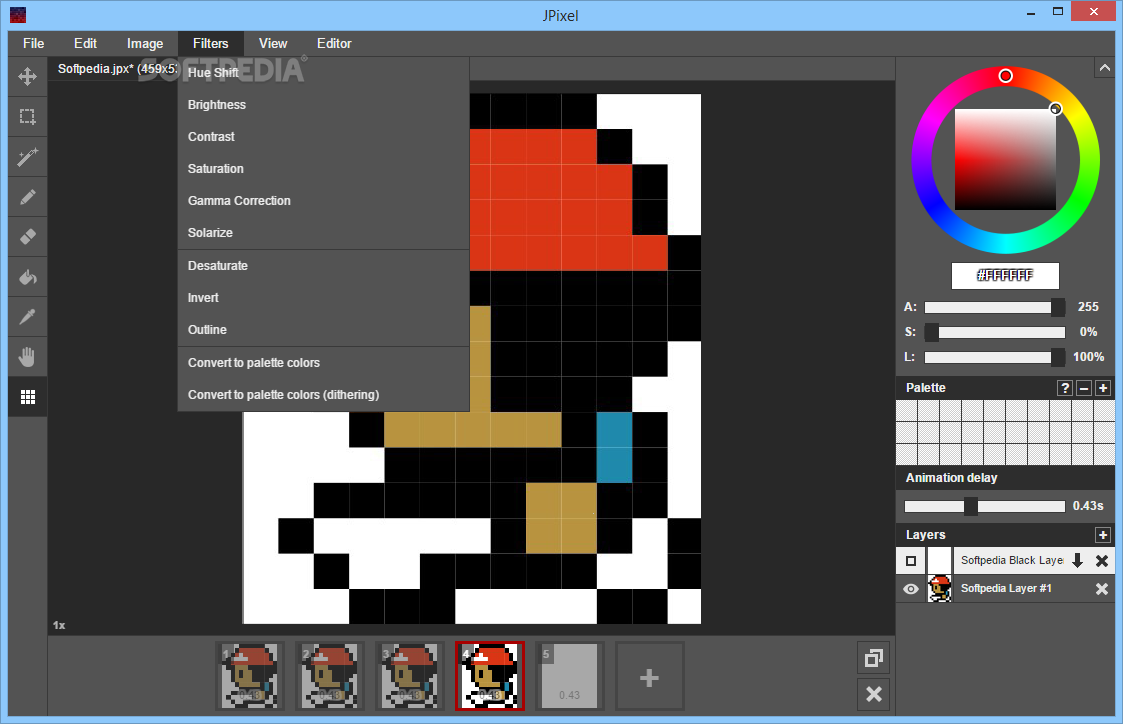
Task: Select the eyedropper color picker tool
Action: tap(28, 317)
